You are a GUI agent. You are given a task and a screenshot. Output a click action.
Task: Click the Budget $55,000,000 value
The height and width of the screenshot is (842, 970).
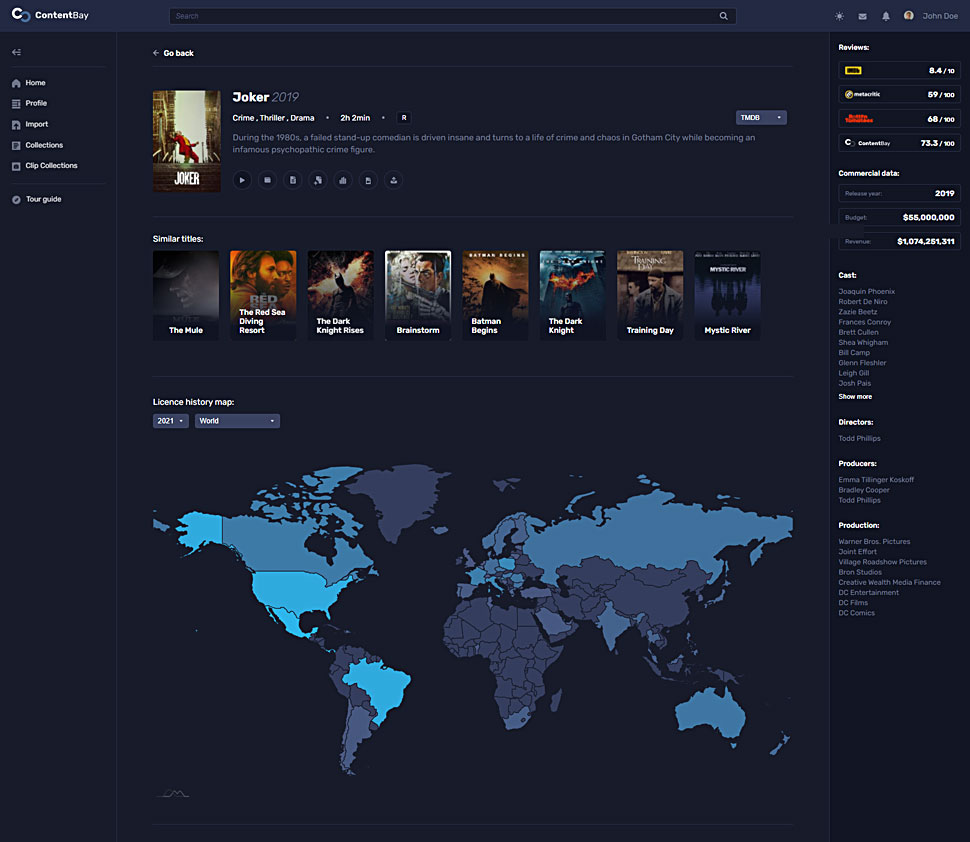click(x=928, y=218)
